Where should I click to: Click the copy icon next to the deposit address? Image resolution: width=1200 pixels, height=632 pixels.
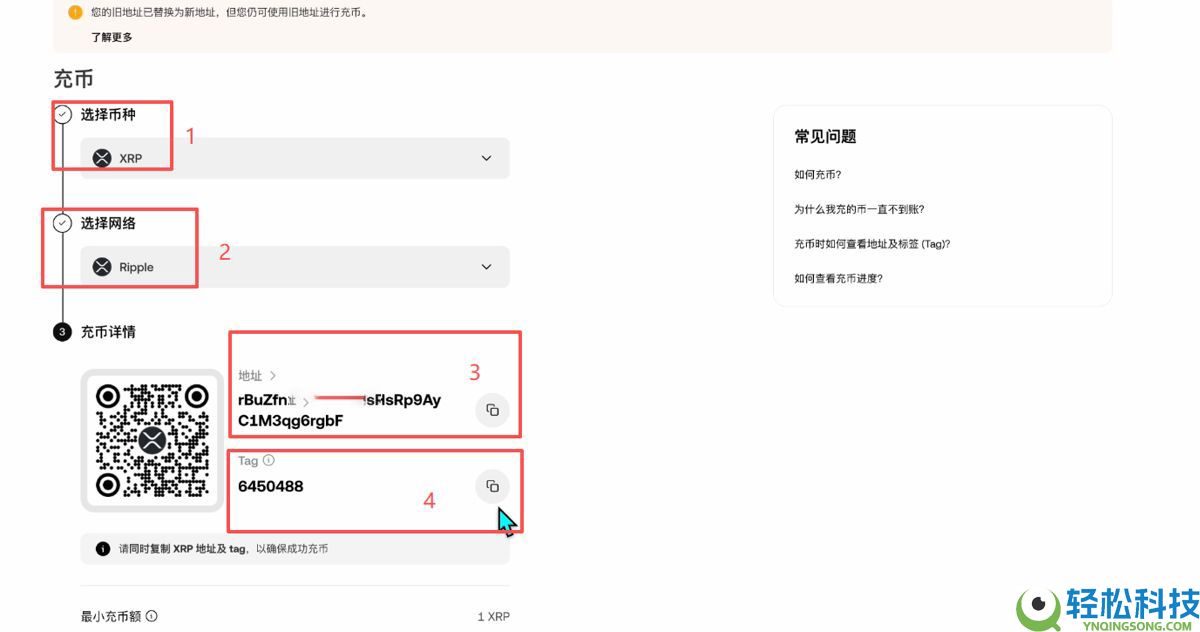point(491,410)
